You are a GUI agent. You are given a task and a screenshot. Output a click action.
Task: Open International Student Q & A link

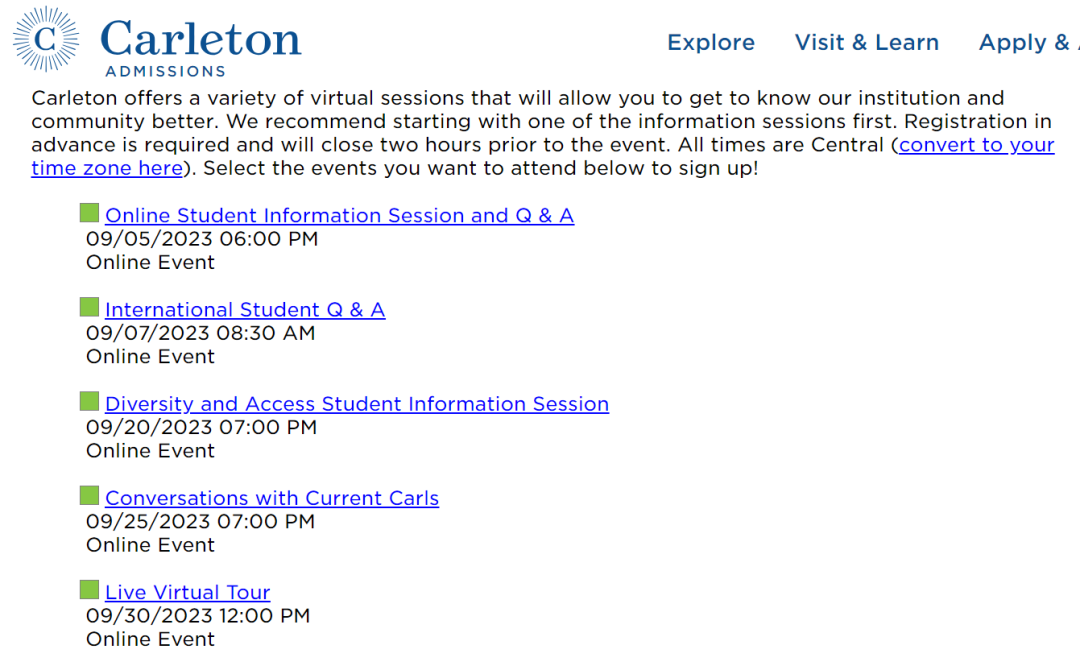coord(245,310)
